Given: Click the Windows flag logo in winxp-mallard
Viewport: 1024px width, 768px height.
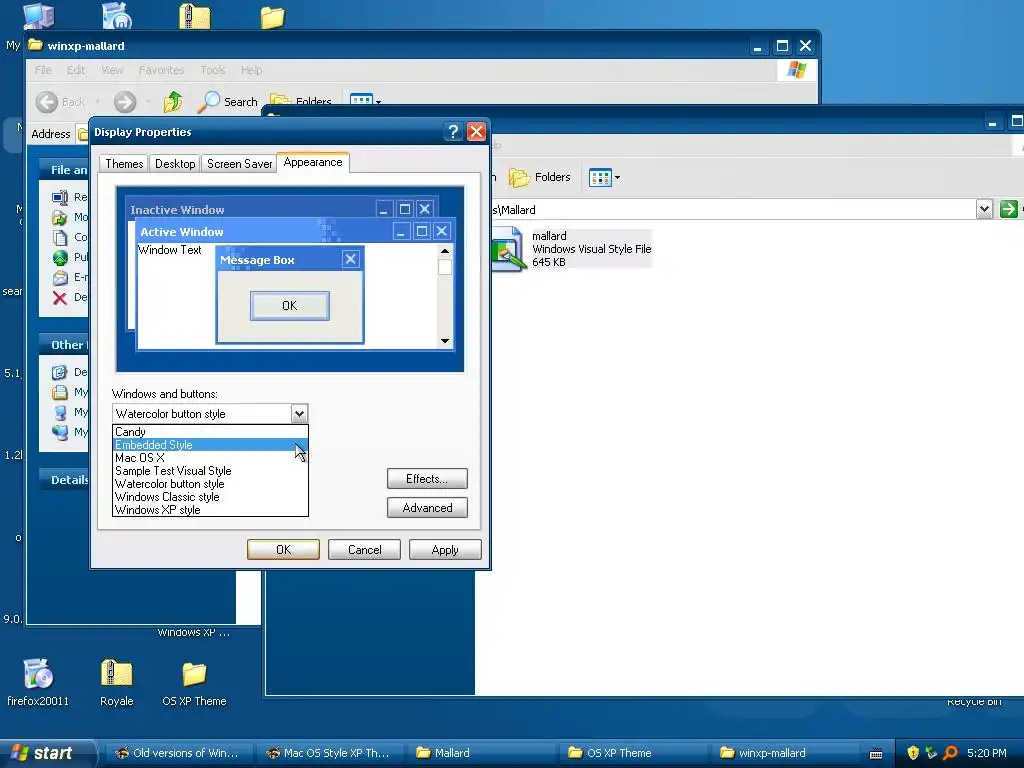Looking at the screenshot, I should [x=797, y=70].
